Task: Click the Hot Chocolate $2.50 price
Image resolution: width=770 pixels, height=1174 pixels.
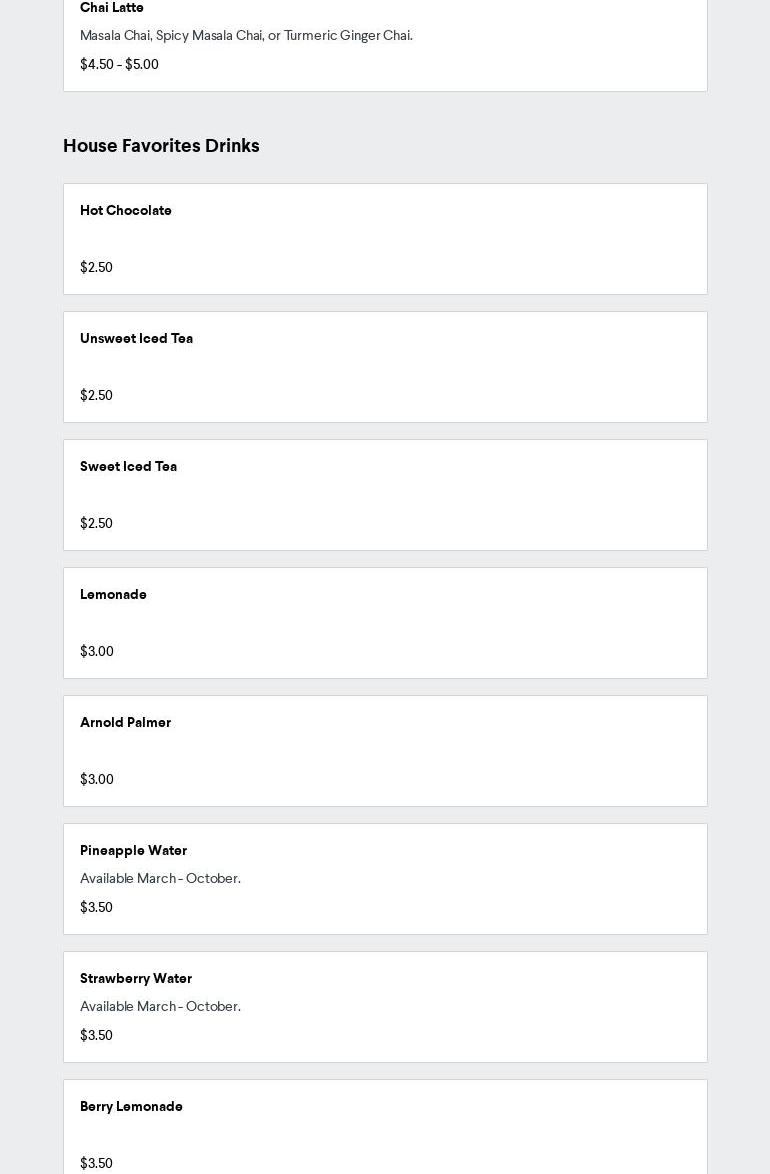Action: coord(96,268)
